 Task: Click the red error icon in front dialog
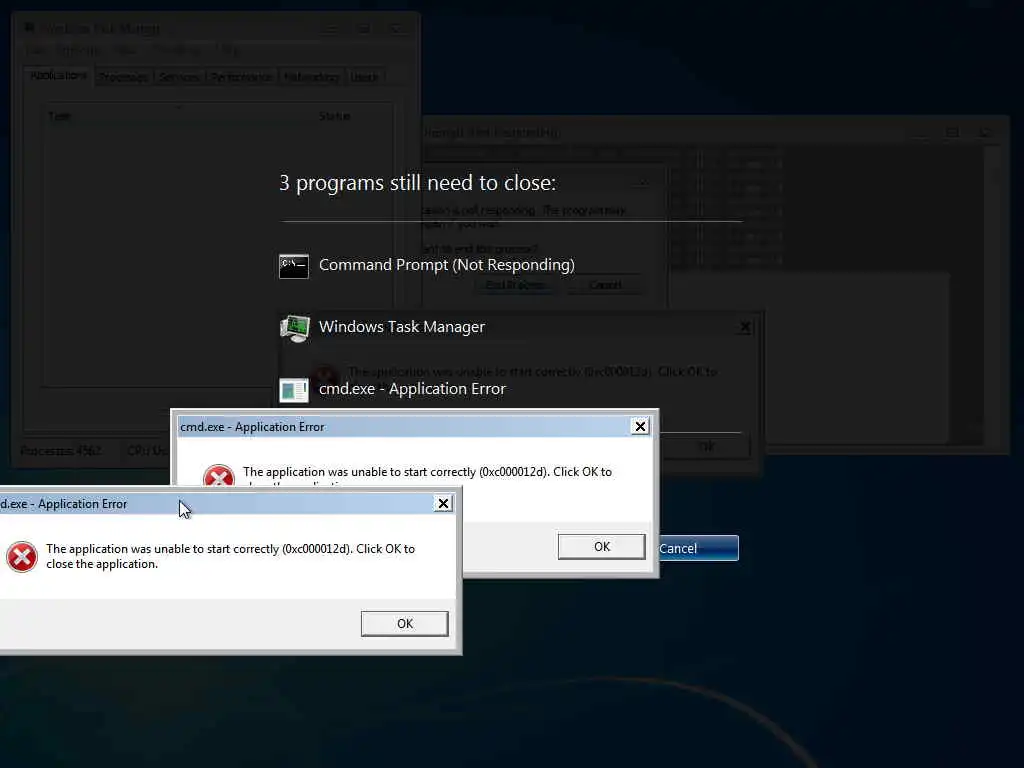tap(22, 557)
